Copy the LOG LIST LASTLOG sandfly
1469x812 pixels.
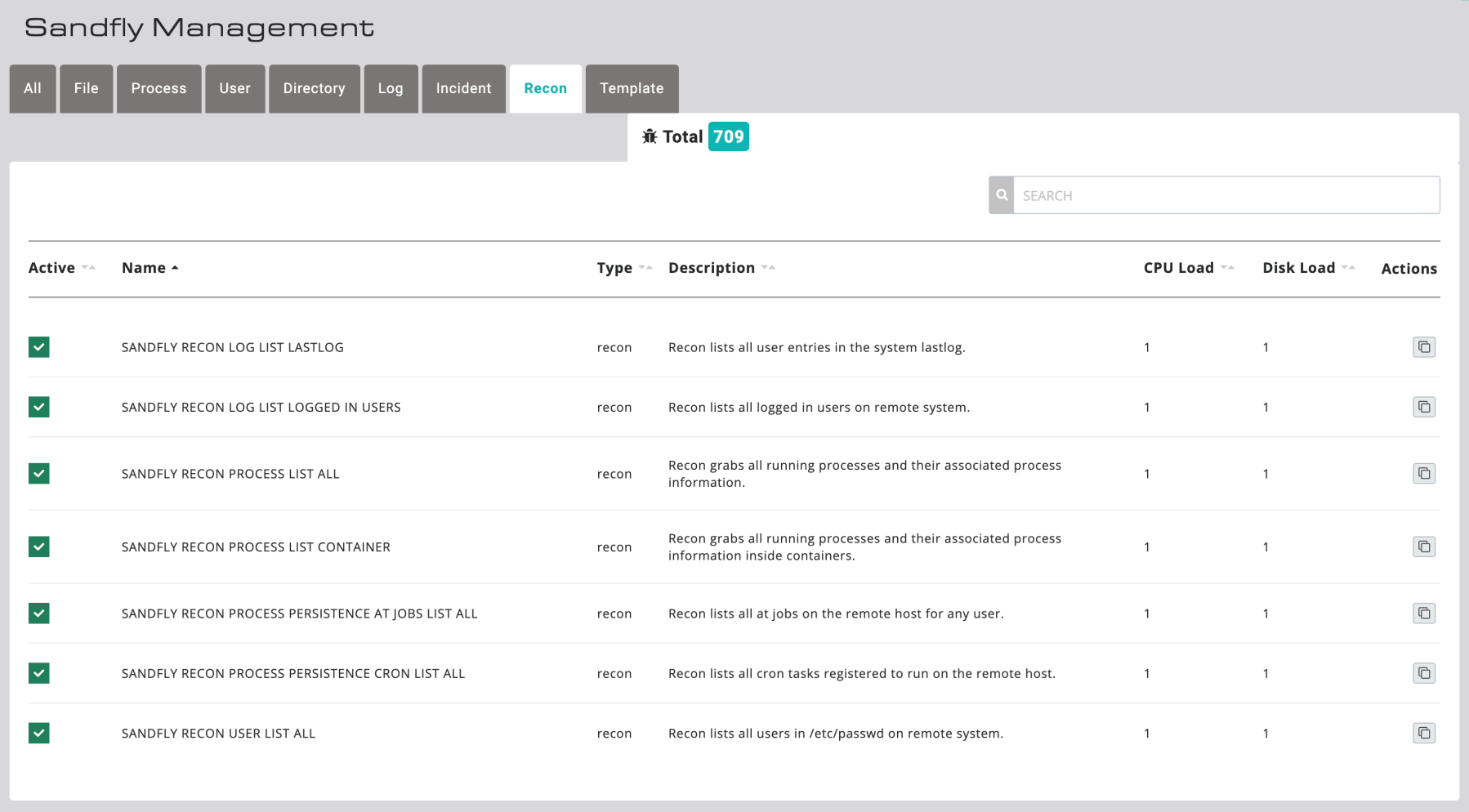tap(1424, 347)
